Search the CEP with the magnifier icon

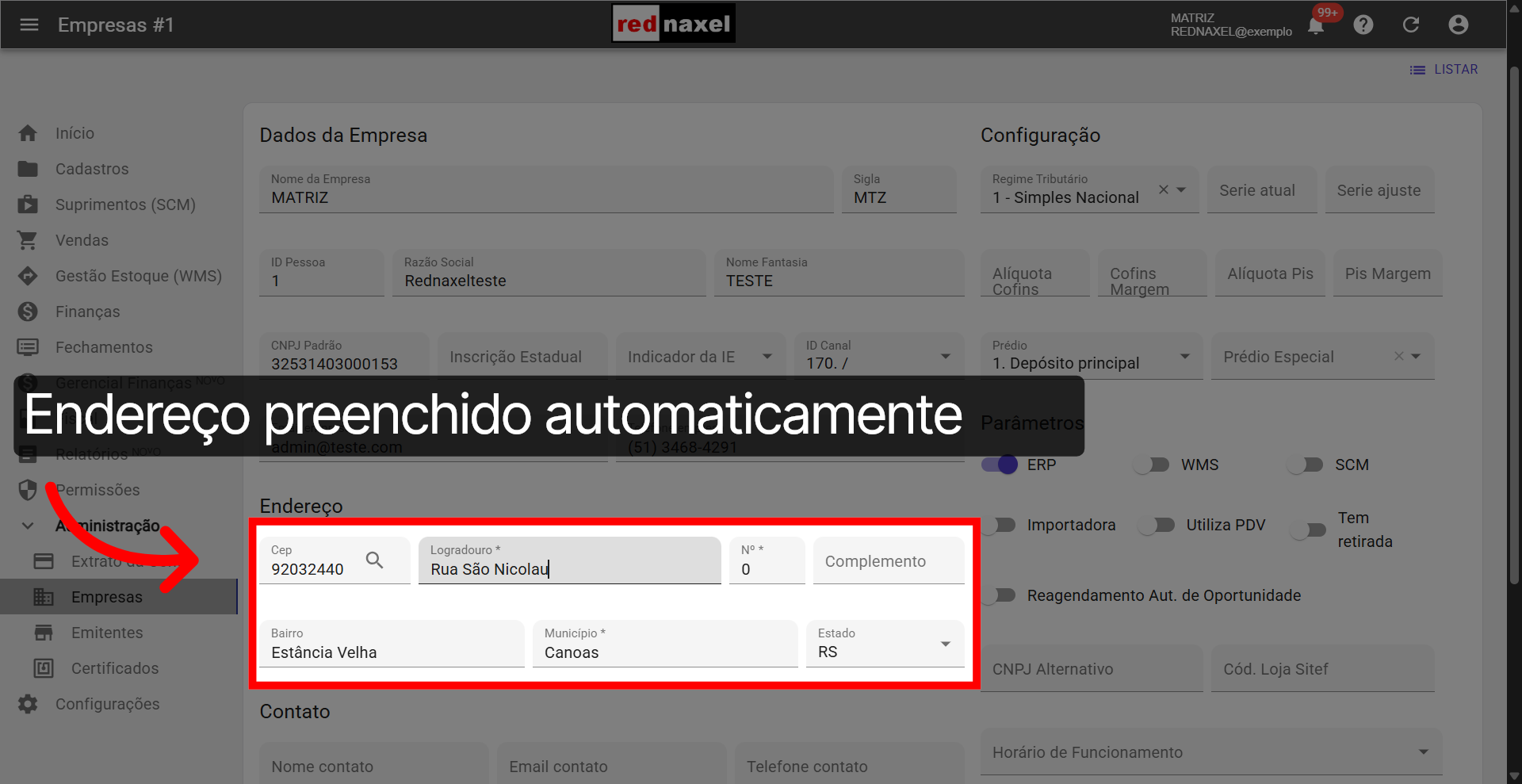coord(375,560)
